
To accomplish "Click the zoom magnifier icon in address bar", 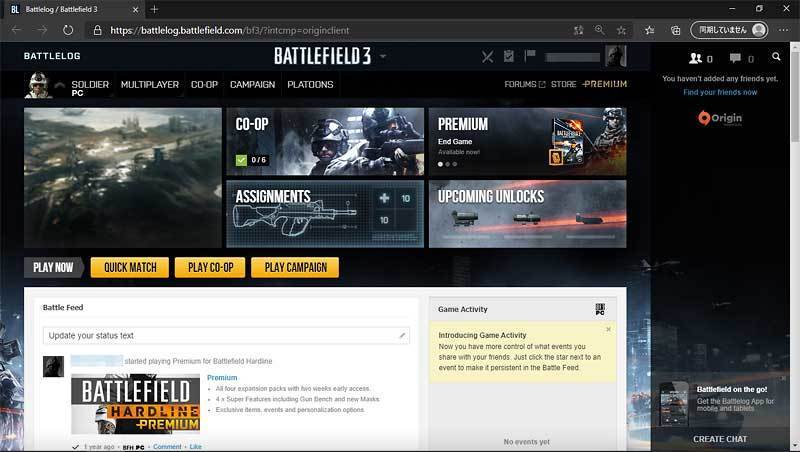I will click(x=599, y=30).
